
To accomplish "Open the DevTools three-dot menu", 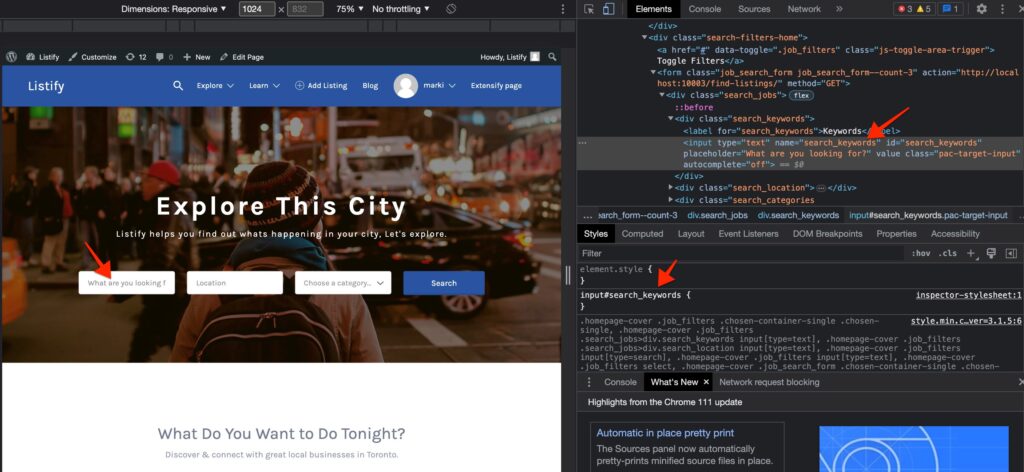I will point(1003,9).
